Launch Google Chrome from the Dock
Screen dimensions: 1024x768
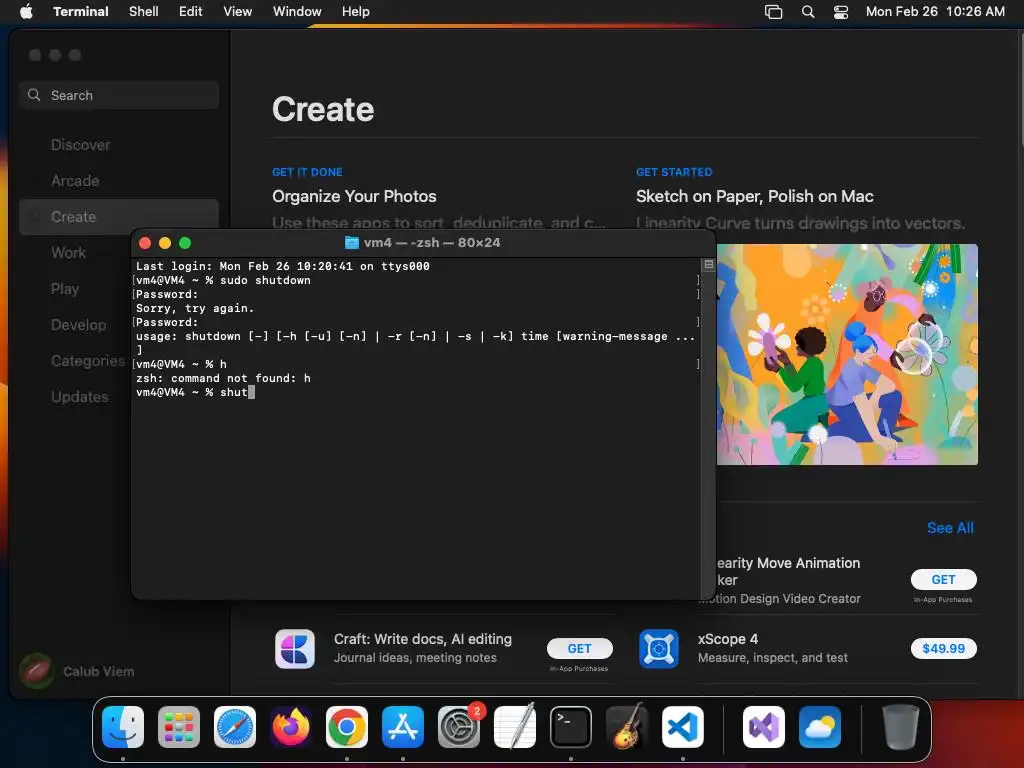[347, 727]
